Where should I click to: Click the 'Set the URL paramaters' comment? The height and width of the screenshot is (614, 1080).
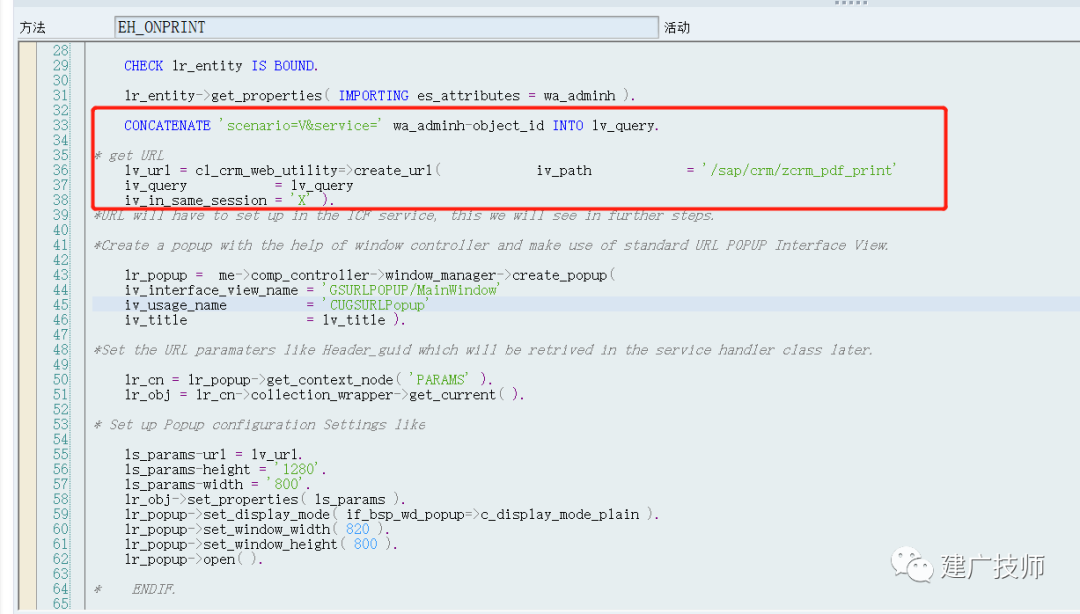coord(483,350)
